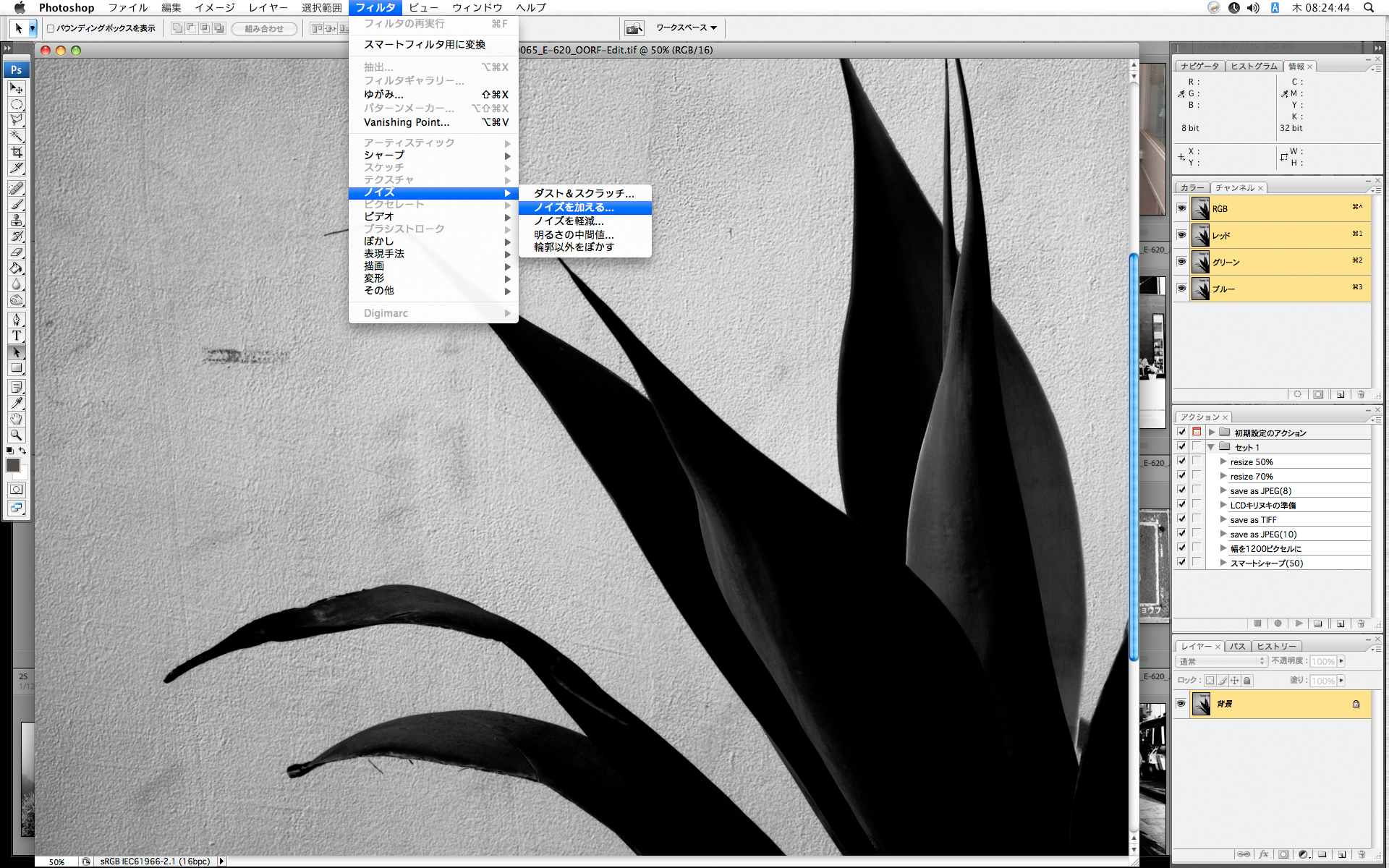Select the Crop tool
The width and height of the screenshot is (1389, 868).
pos(17,152)
